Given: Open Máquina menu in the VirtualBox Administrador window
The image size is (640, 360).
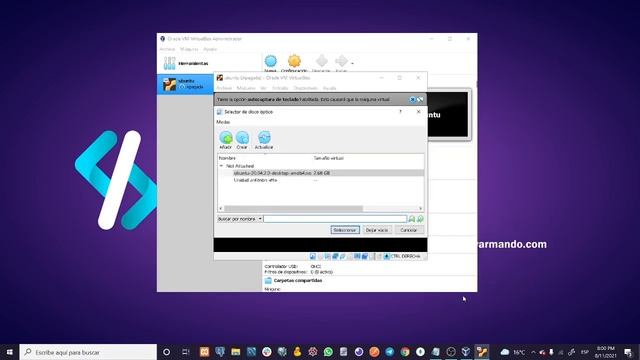Looking at the screenshot, I should click(189, 49).
